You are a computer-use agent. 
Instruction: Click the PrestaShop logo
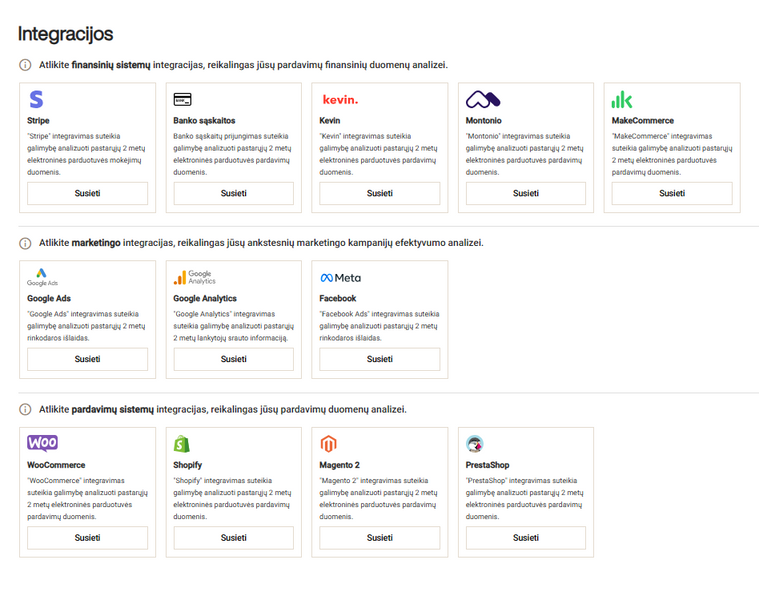[x=475, y=443]
